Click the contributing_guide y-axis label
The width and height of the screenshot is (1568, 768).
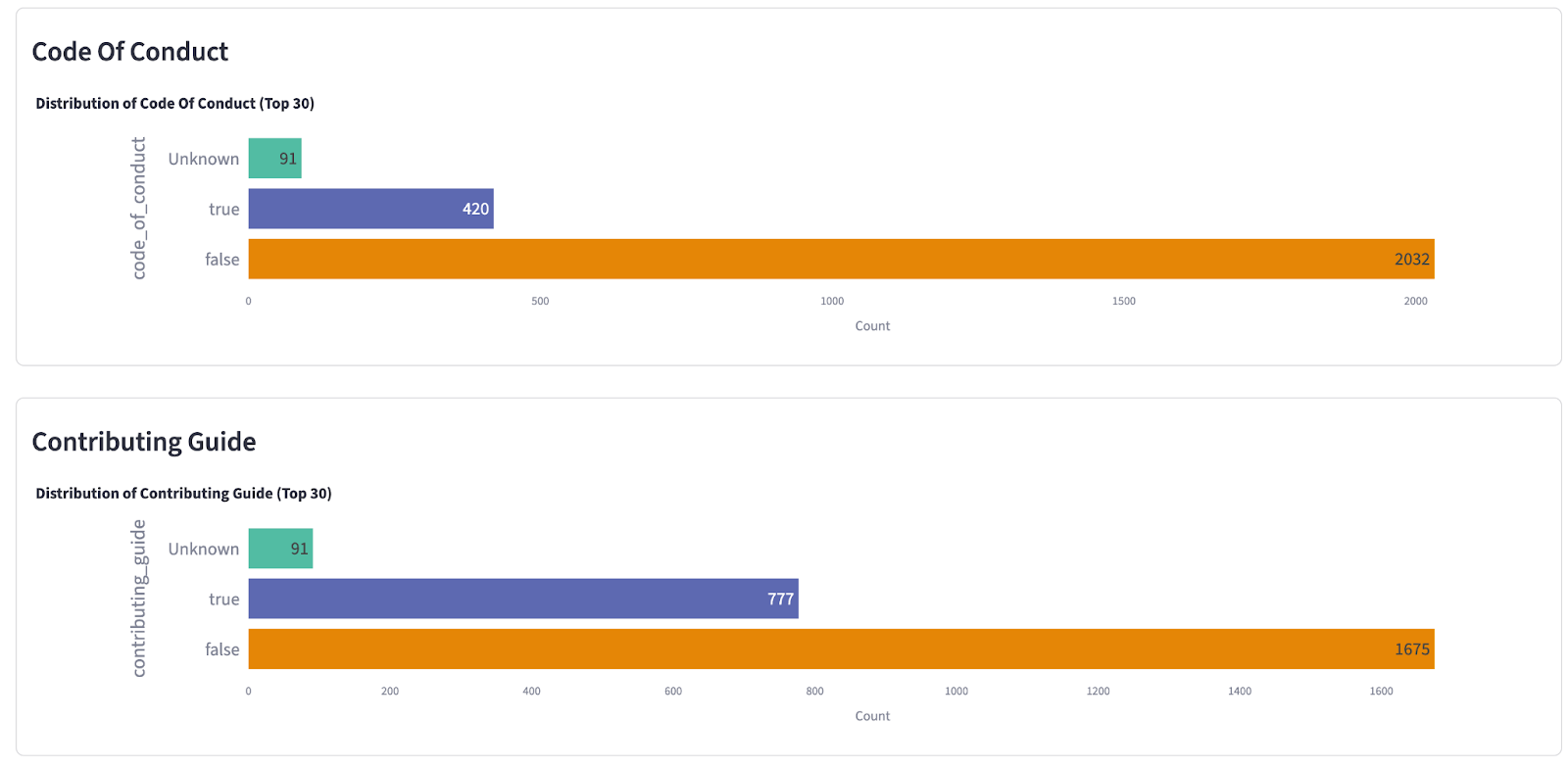point(139,598)
